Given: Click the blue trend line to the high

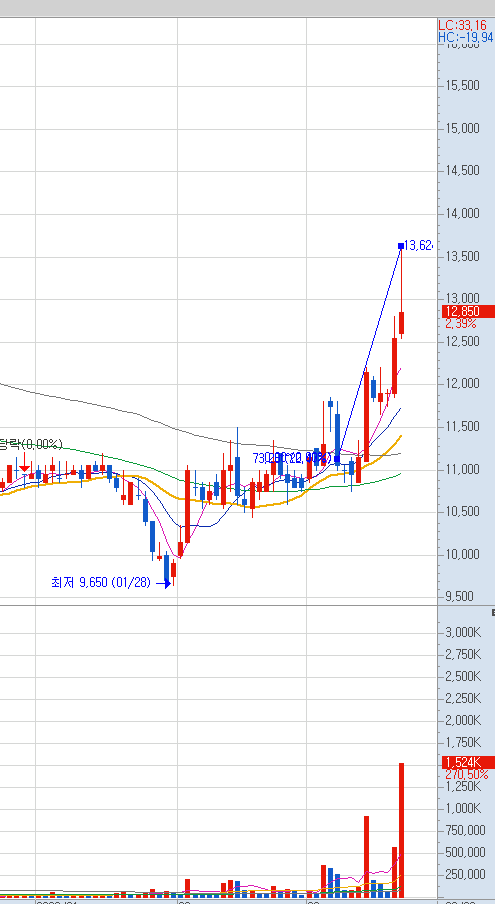Looking at the screenshot, I should (369, 355).
